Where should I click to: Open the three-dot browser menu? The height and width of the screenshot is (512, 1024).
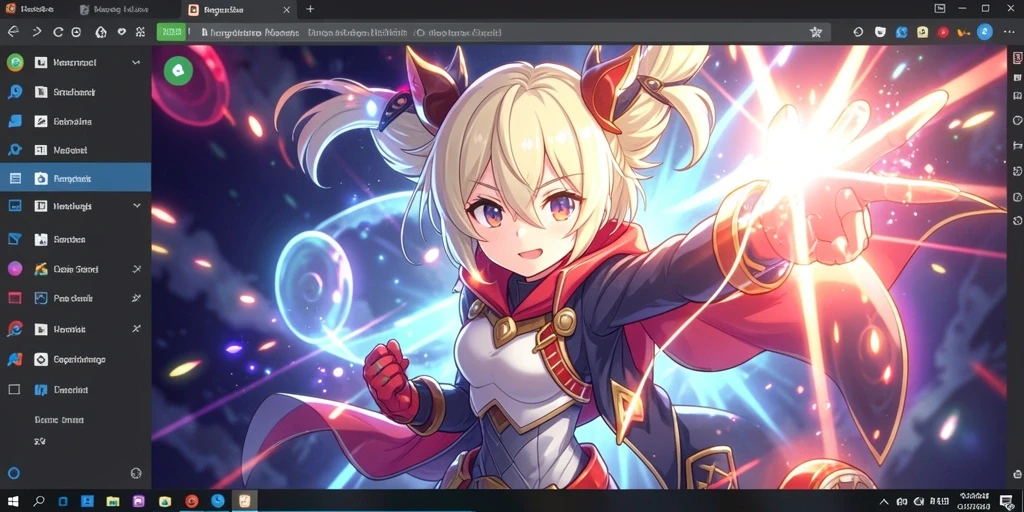tap(1009, 31)
